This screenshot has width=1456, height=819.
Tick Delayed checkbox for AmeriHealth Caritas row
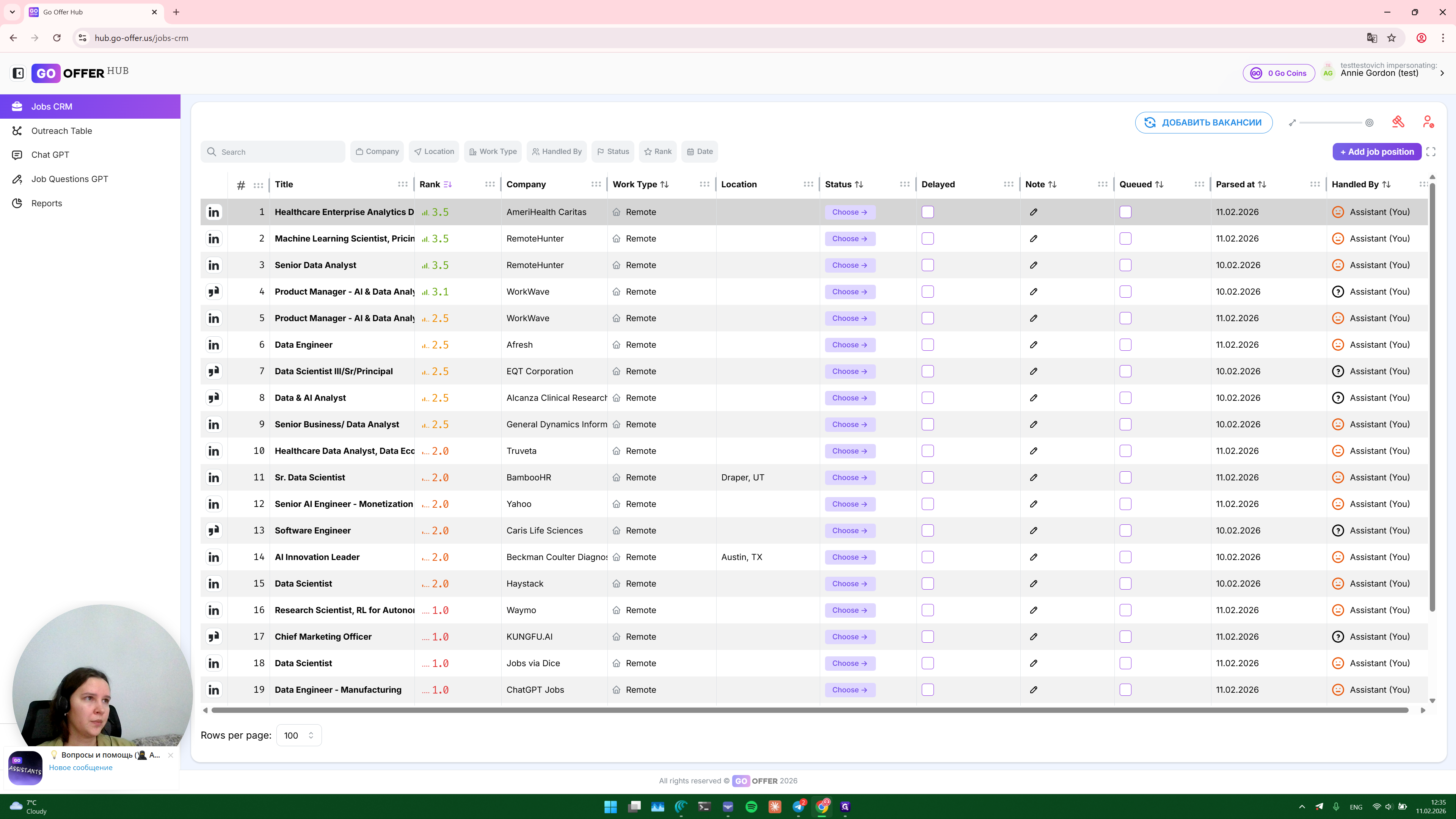[x=927, y=212]
